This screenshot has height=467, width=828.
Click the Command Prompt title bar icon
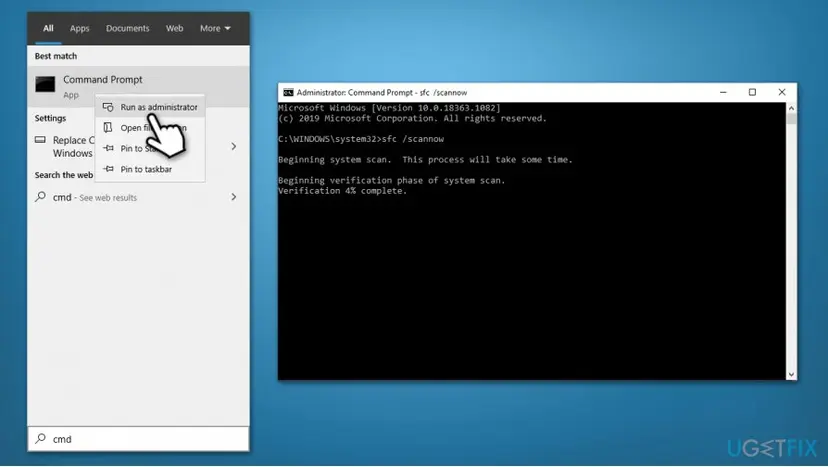pyautogui.click(x=288, y=92)
